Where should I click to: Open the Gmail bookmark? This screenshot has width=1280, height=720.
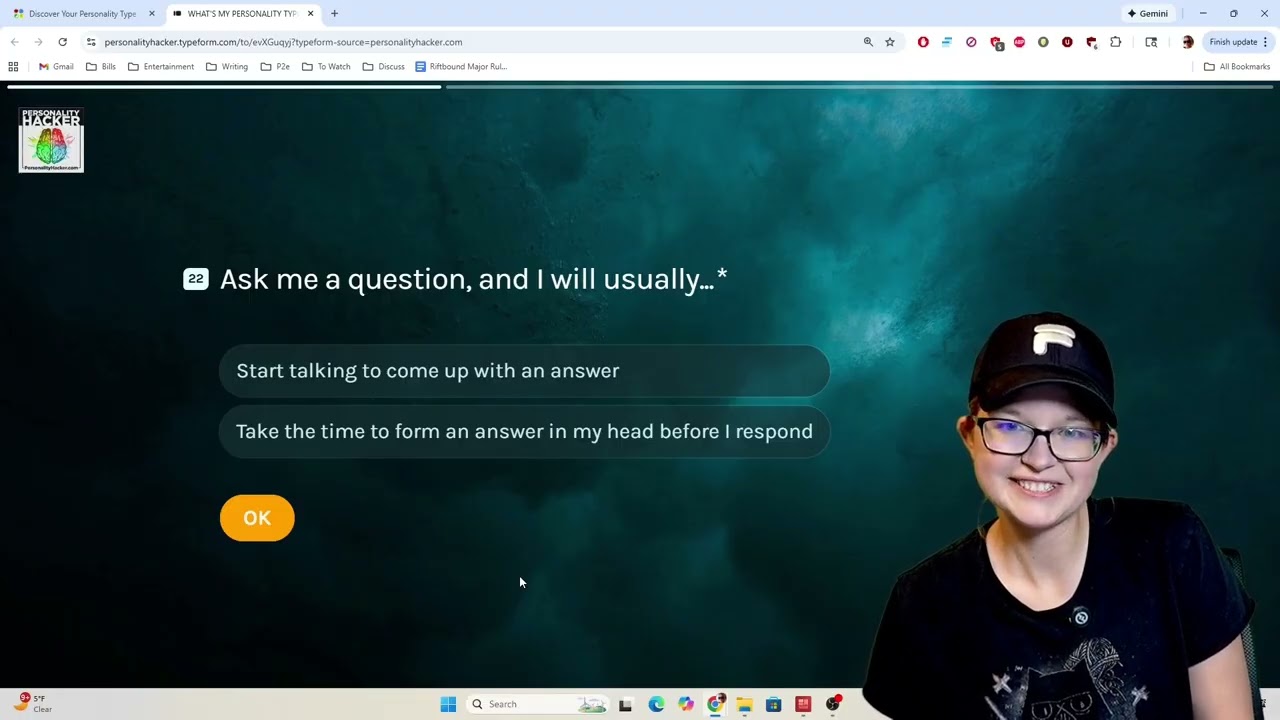[56, 67]
